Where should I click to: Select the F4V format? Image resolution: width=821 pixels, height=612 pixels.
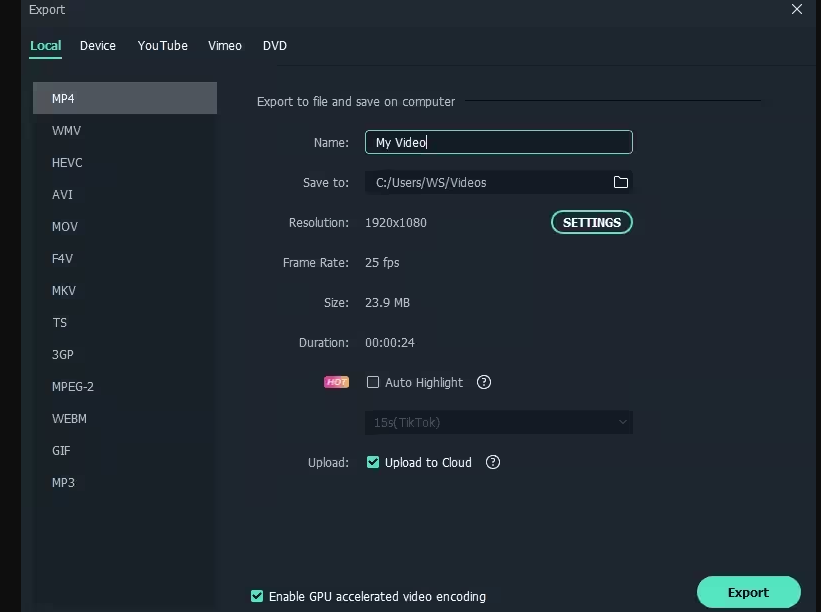tap(125, 258)
